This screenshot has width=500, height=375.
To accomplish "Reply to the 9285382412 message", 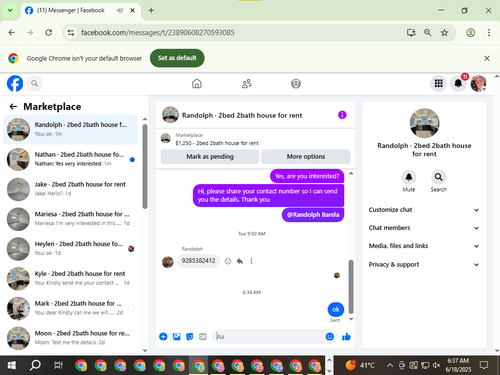I will point(240,261).
